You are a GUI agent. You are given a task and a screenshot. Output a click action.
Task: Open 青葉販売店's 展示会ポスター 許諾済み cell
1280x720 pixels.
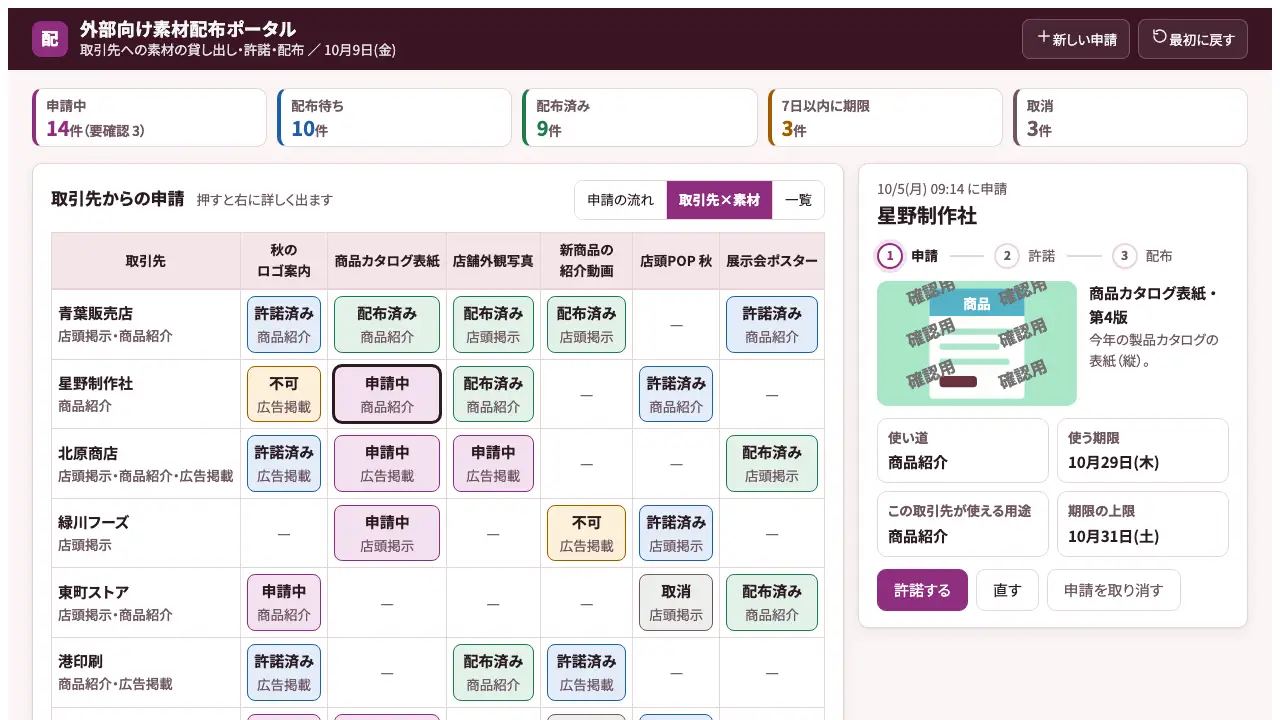(x=772, y=325)
